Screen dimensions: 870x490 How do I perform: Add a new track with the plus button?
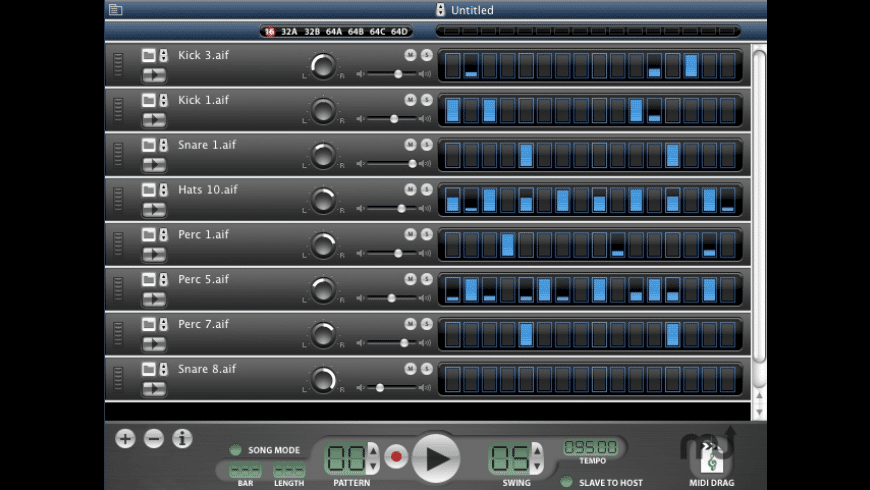tap(125, 438)
